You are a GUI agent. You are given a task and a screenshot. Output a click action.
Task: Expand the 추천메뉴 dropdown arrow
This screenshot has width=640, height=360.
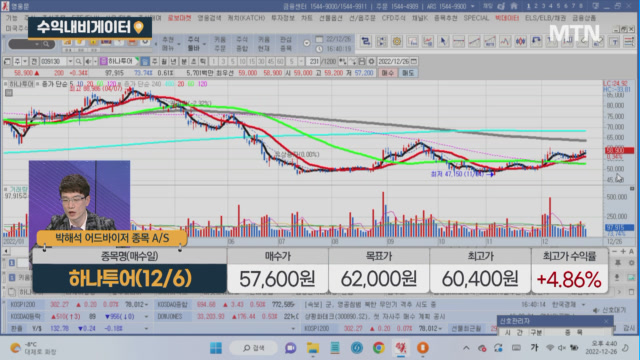click(179, 44)
